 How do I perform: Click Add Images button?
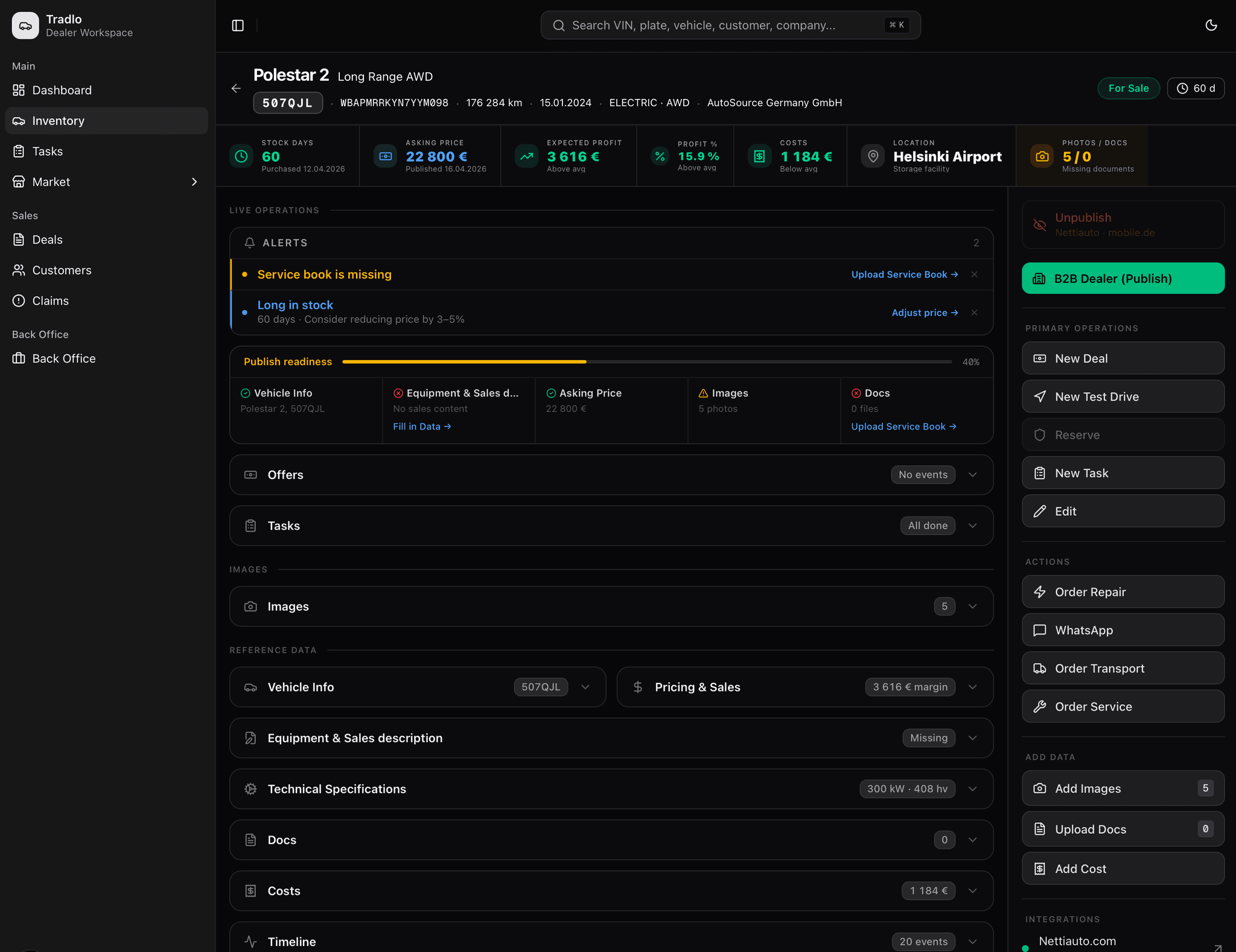[x=1123, y=788]
